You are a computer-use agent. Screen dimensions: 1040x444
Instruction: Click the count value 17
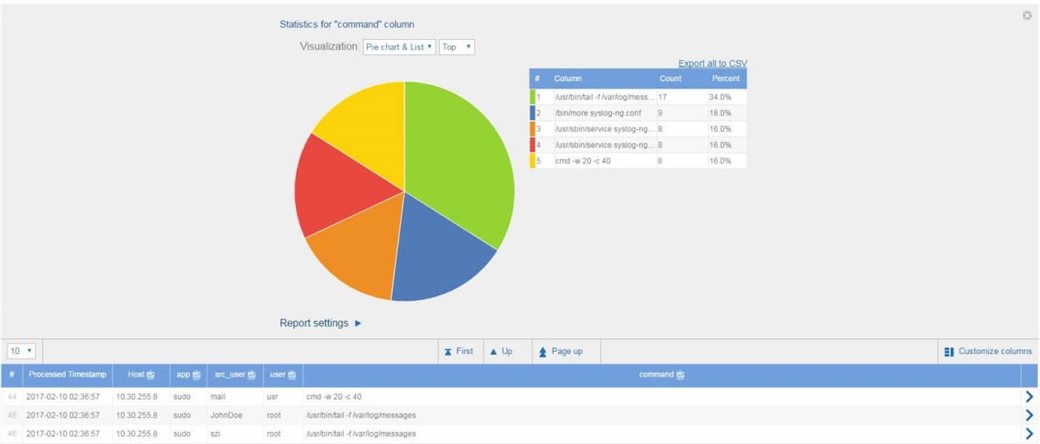point(662,97)
